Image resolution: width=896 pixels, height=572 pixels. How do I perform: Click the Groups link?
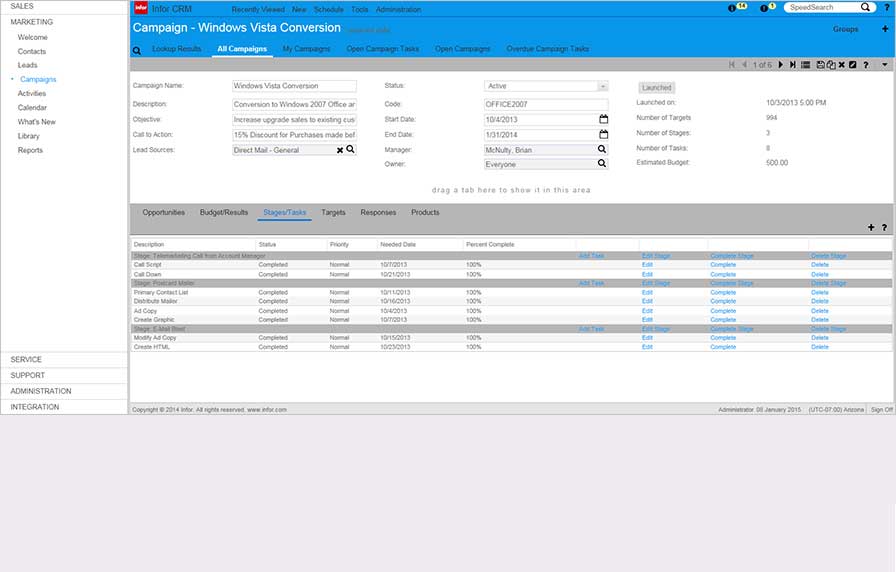tap(845, 29)
